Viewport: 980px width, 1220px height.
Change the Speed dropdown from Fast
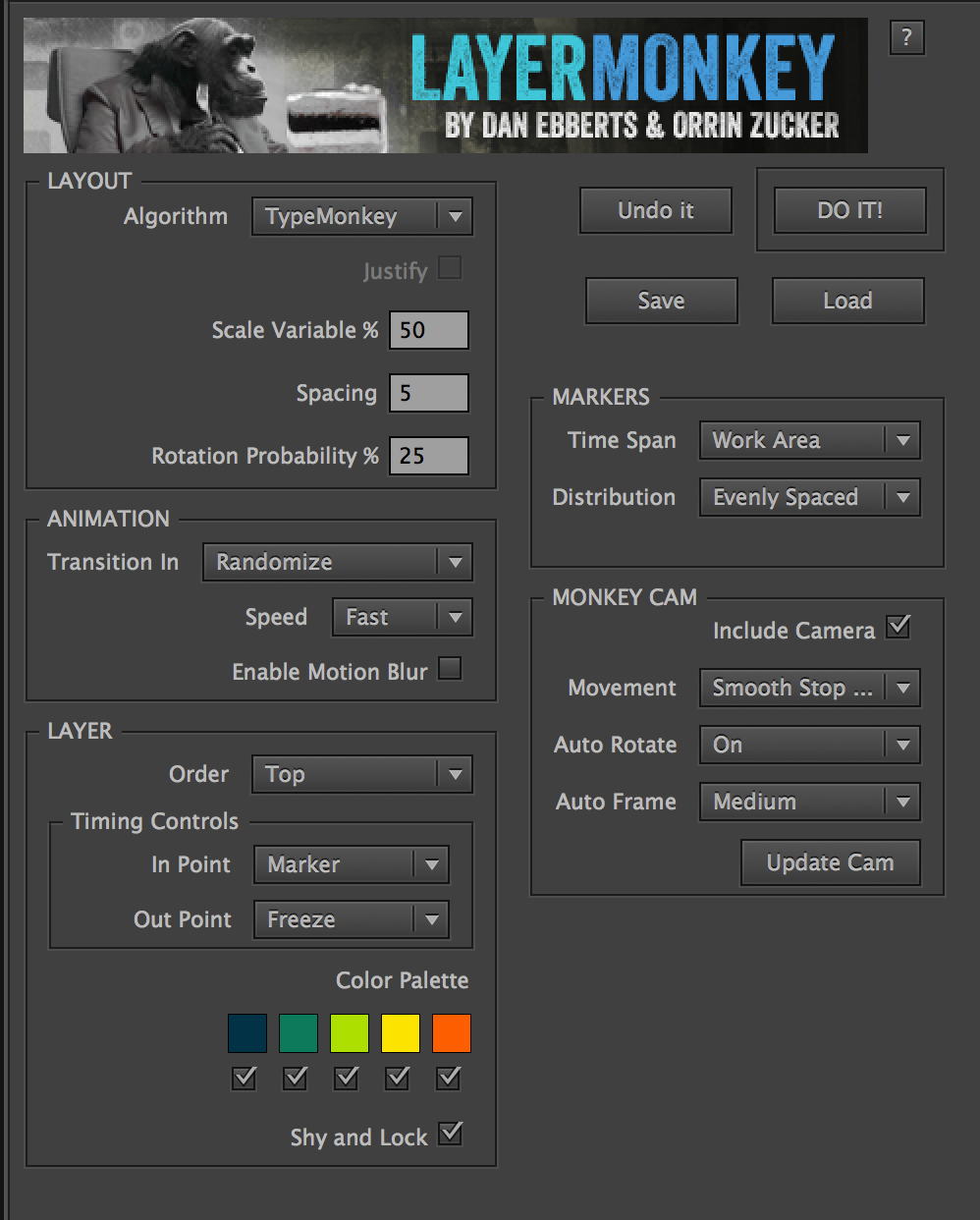tap(401, 617)
